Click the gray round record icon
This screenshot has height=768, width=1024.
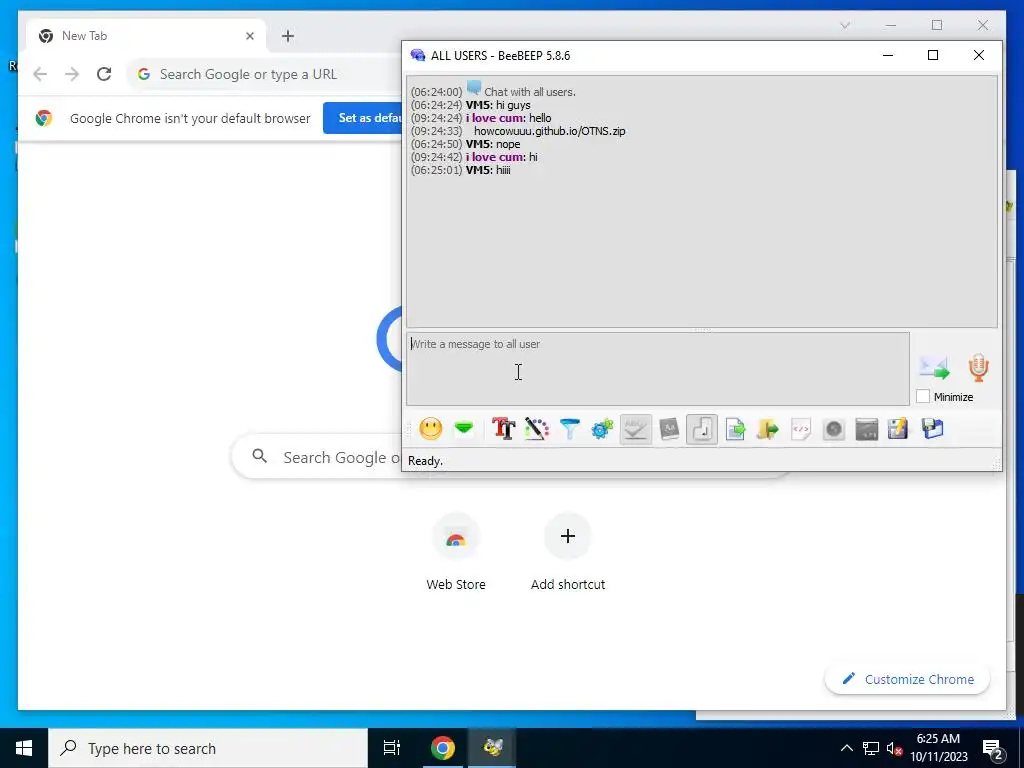click(x=834, y=429)
